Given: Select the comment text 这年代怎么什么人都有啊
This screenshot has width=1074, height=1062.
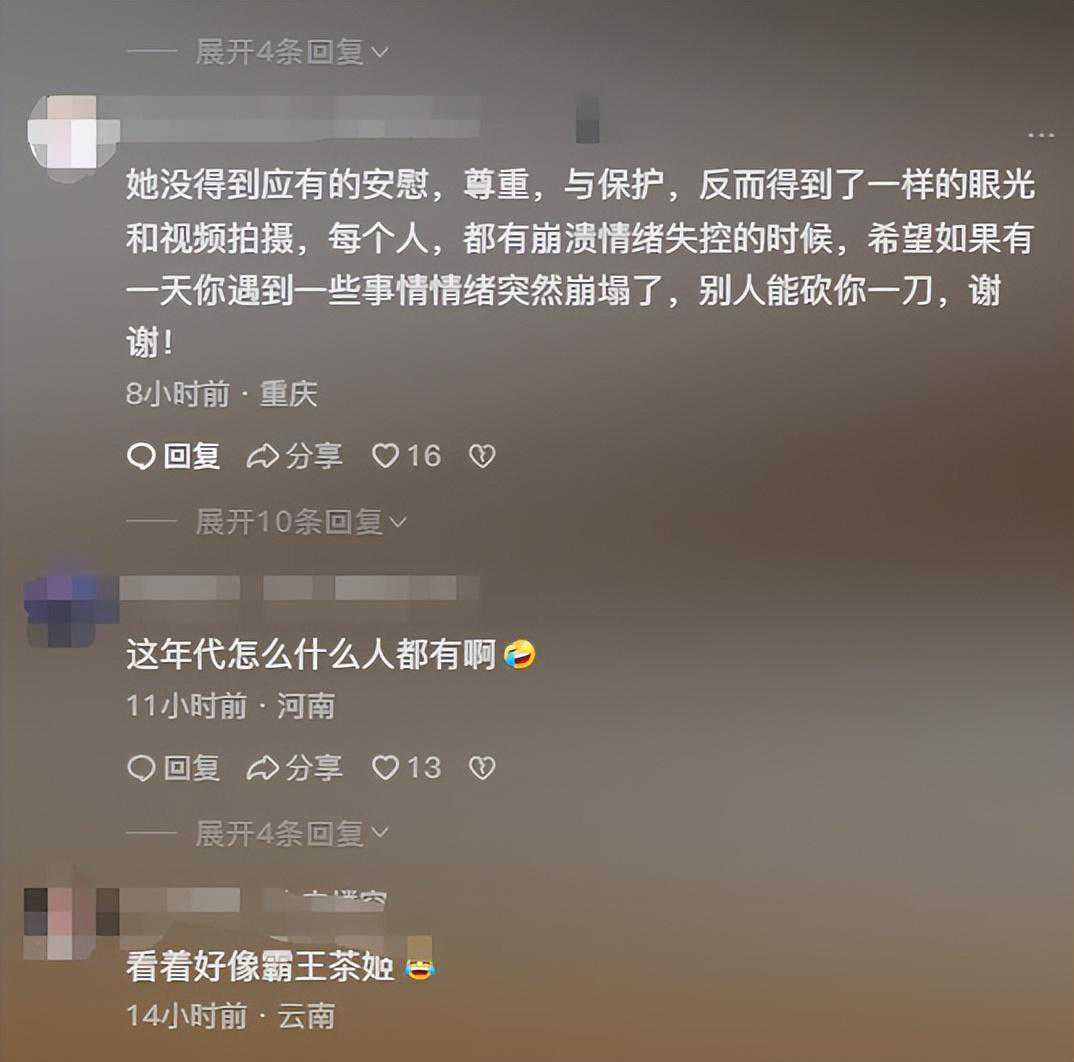Looking at the screenshot, I should [311, 654].
